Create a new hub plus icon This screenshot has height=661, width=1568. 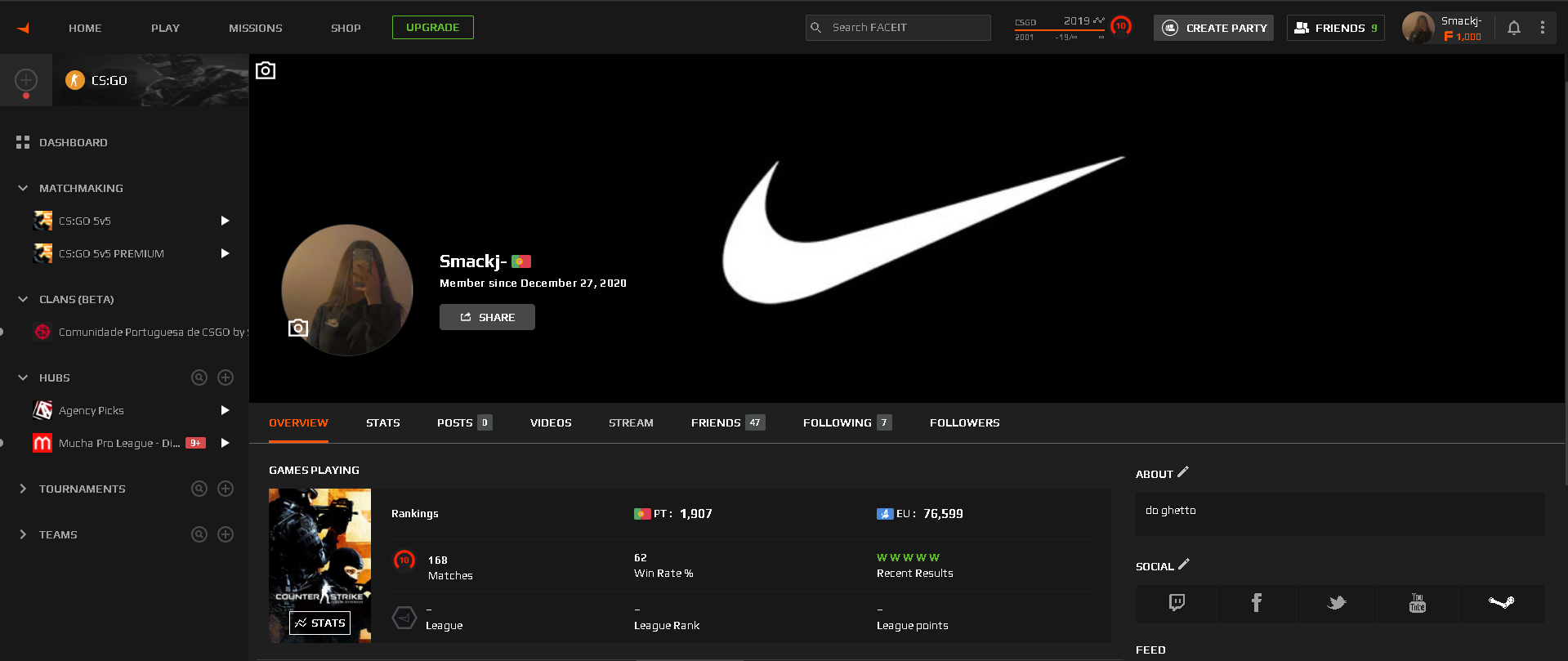pos(226,377)
